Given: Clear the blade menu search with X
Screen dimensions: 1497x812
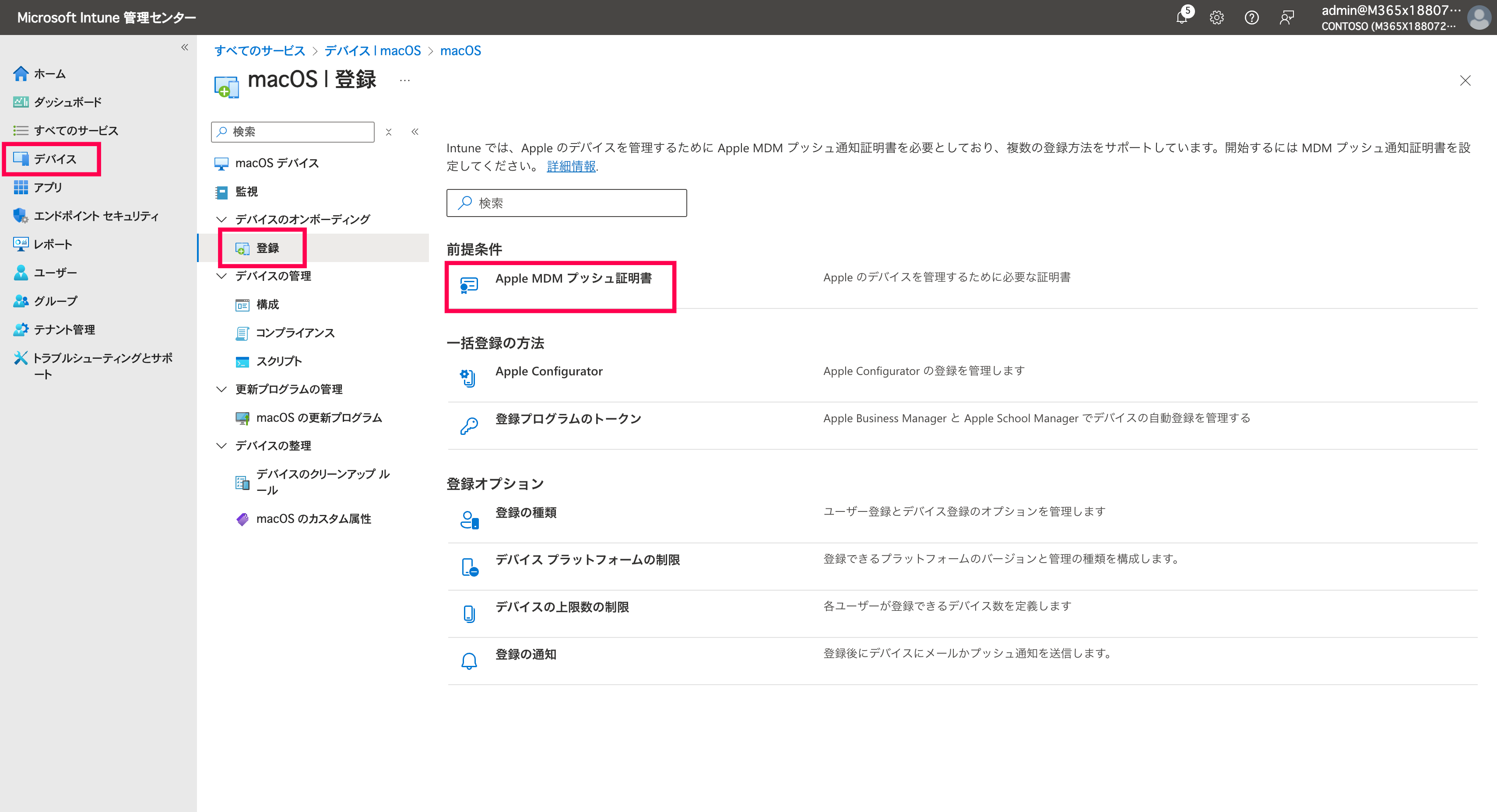Looking at the screenshot, I should [389, 132].
